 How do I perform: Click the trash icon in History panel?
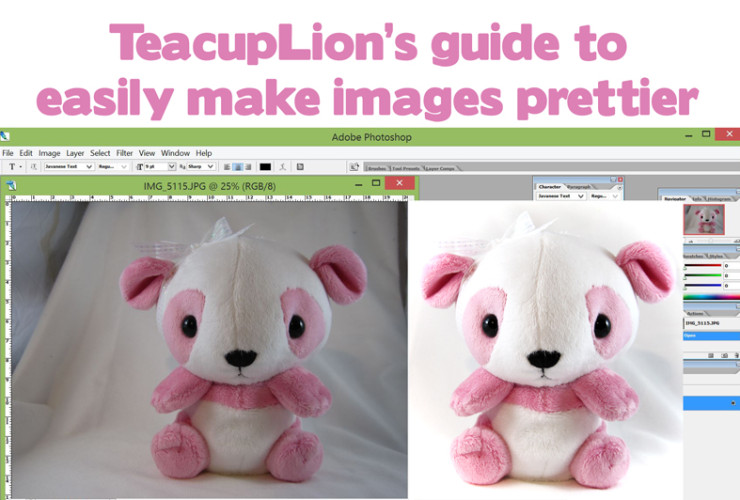click(737, 356)
